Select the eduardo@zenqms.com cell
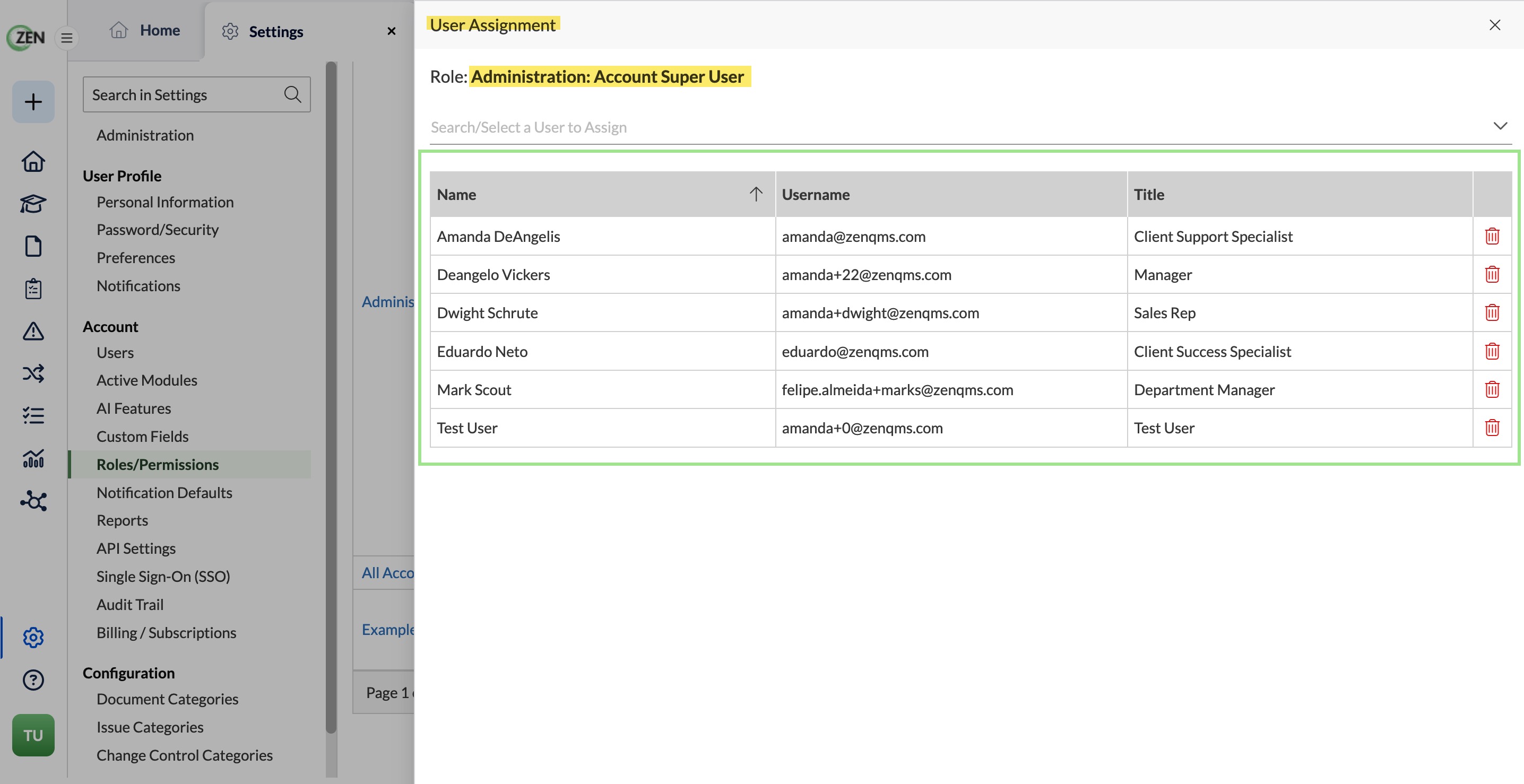Image resolution: width=1524 pixels, height=784 pixels. (x=951, y=351)
